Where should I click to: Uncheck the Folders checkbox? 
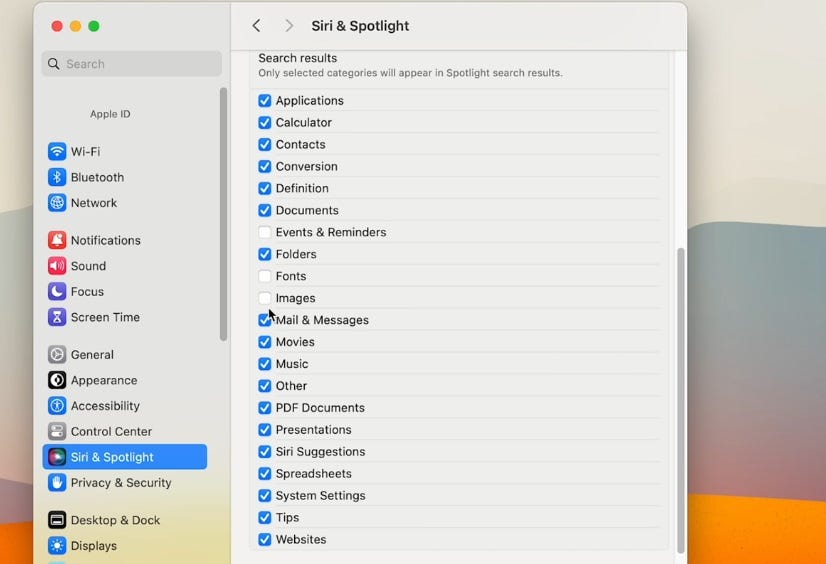[265, 254]
